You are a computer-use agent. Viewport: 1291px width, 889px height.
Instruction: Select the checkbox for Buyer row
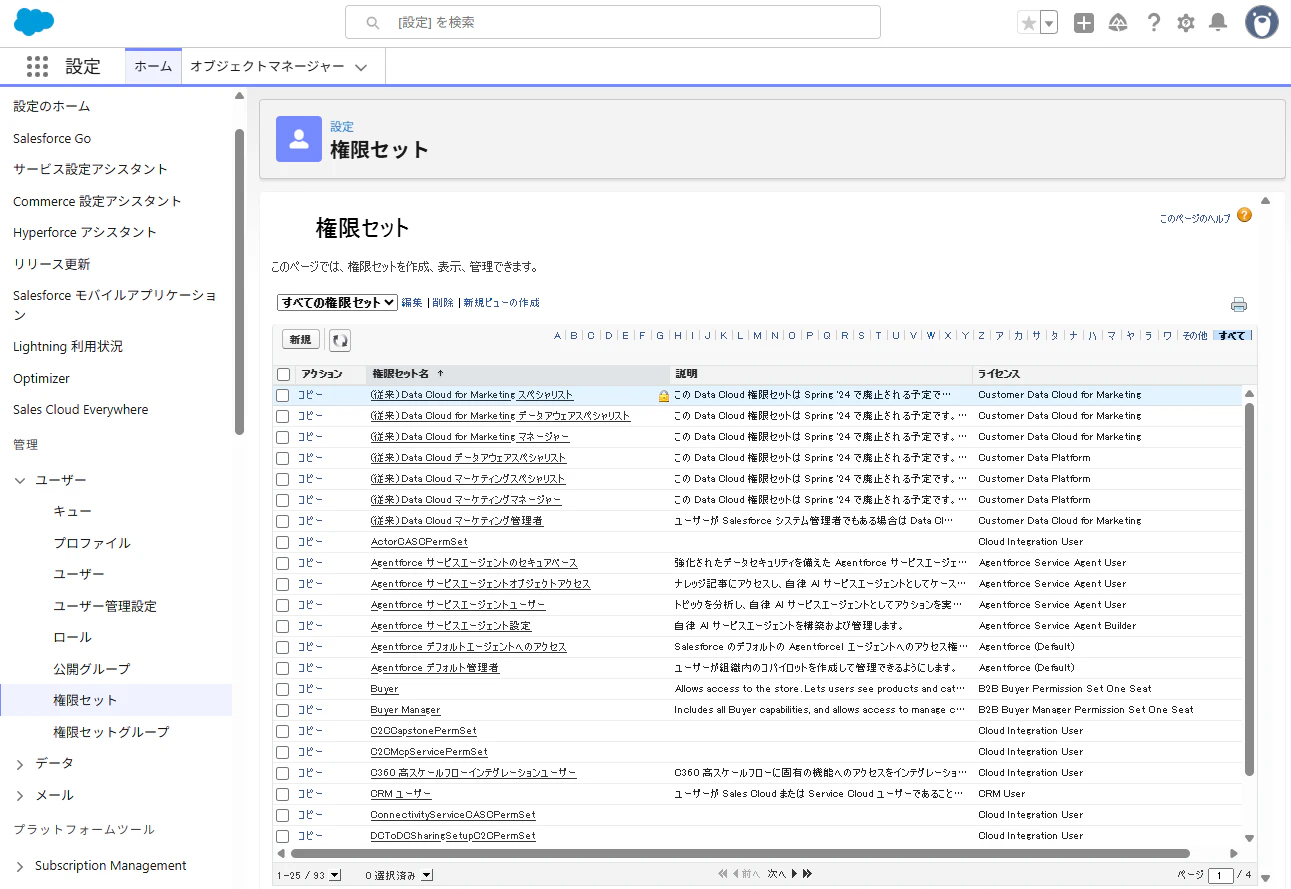[283, 689]
